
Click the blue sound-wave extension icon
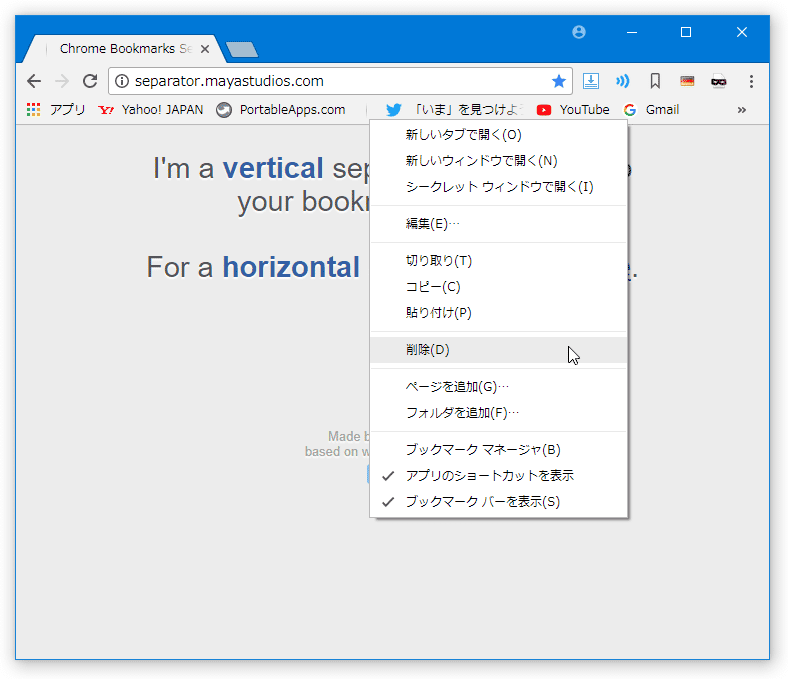point(623,81)
